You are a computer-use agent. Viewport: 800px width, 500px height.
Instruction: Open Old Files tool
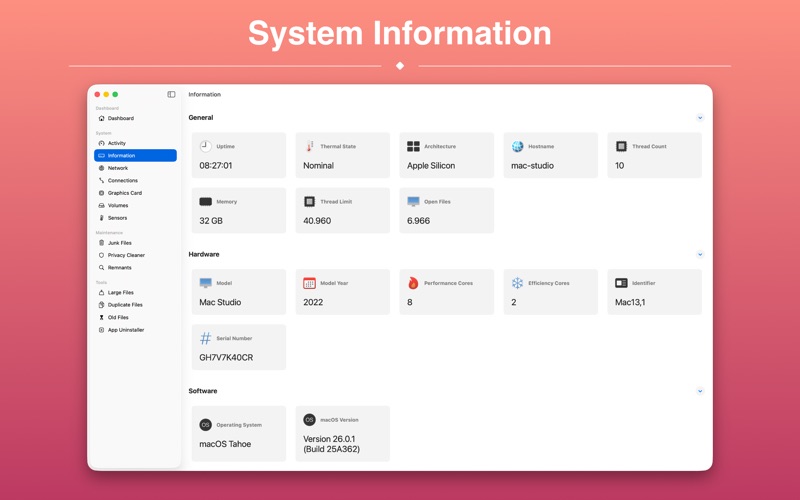tap(135, 317)
